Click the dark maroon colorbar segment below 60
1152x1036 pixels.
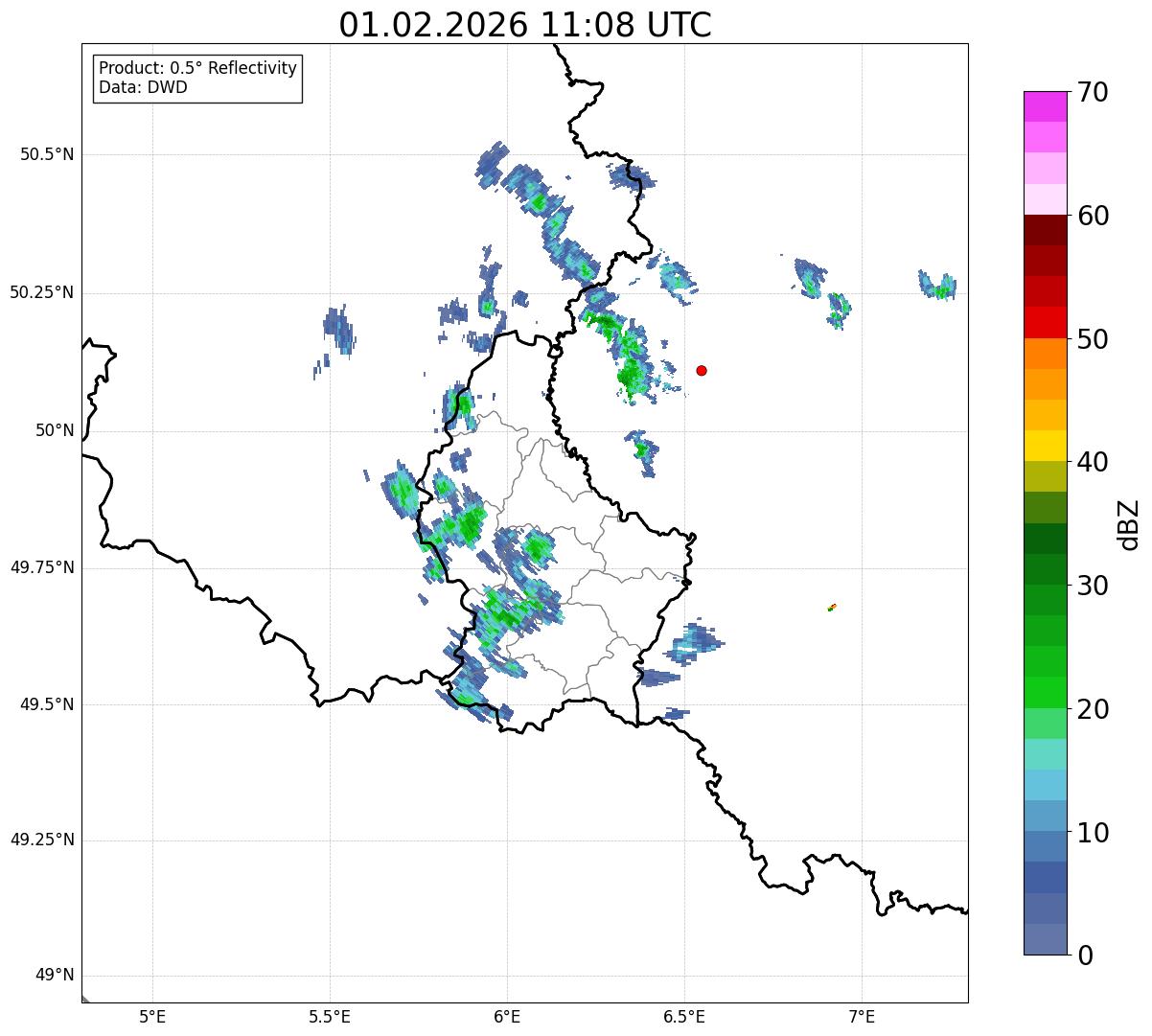(x=1045, y=230)
